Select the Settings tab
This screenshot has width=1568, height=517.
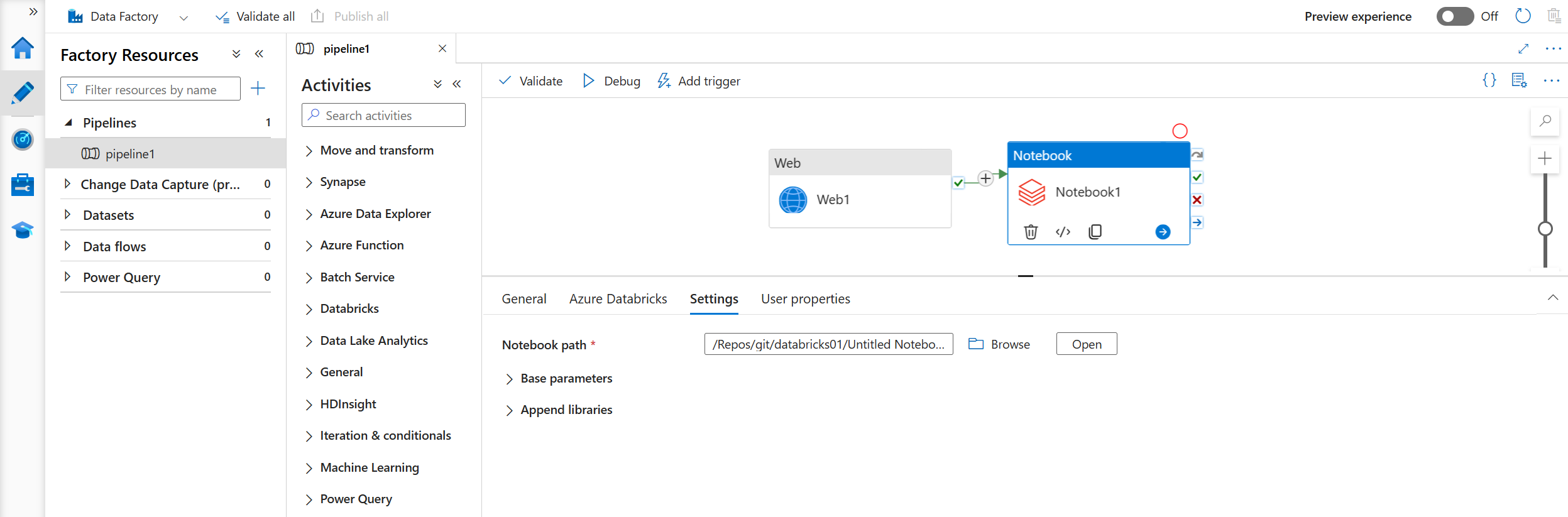714,299
